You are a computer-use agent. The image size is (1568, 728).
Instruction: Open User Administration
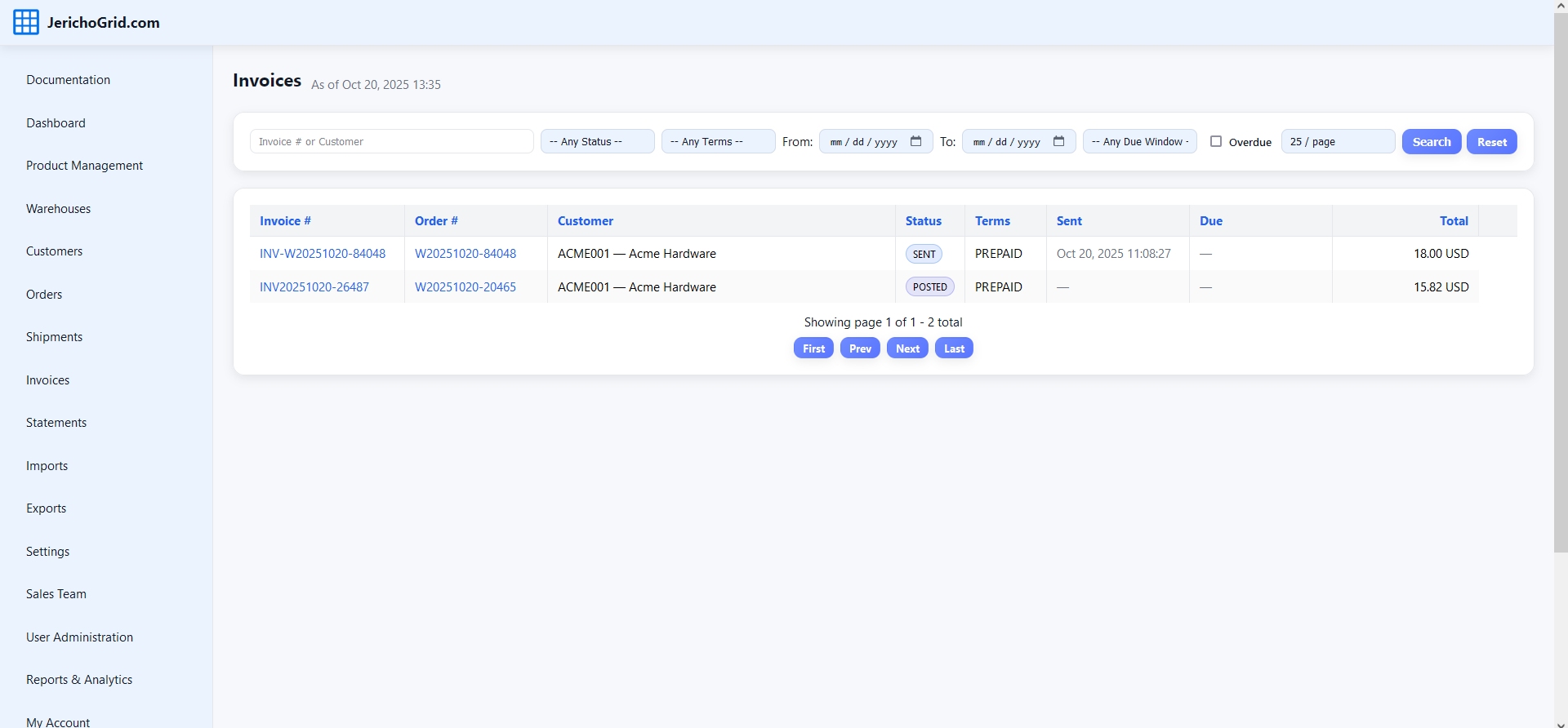click(x=79, y=637)
